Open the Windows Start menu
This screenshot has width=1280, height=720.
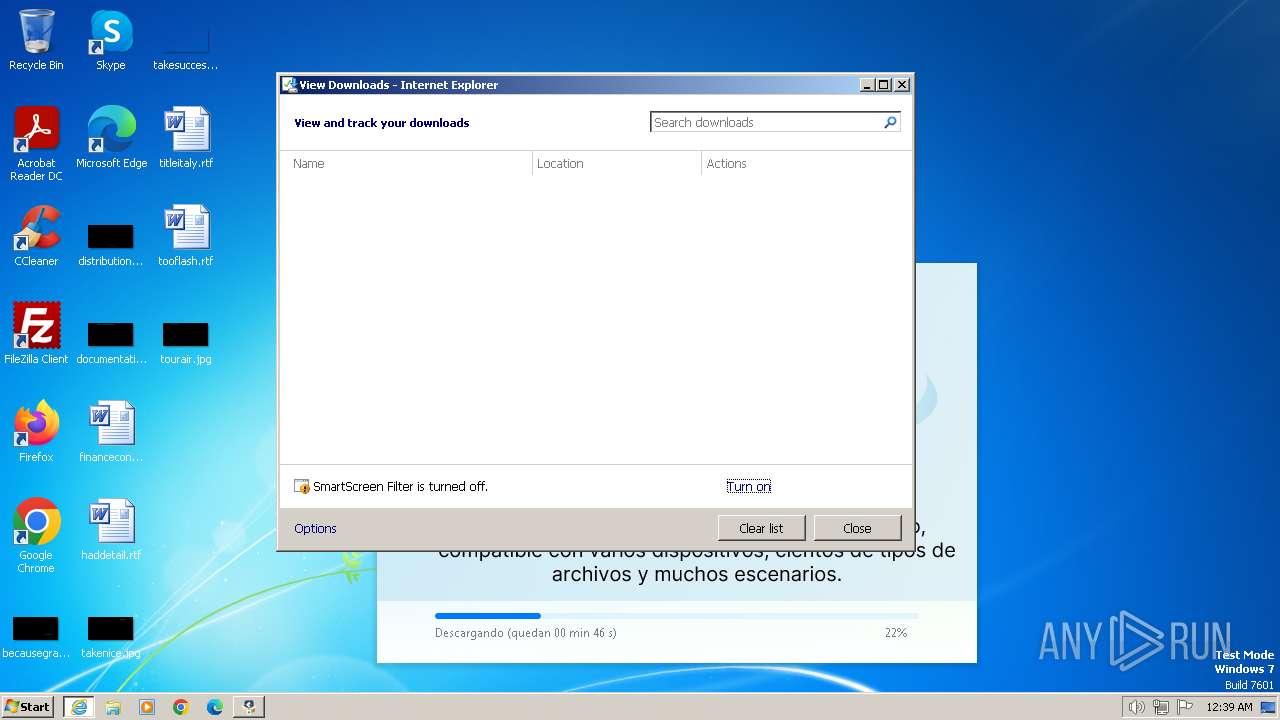click(x=28, y=707)
